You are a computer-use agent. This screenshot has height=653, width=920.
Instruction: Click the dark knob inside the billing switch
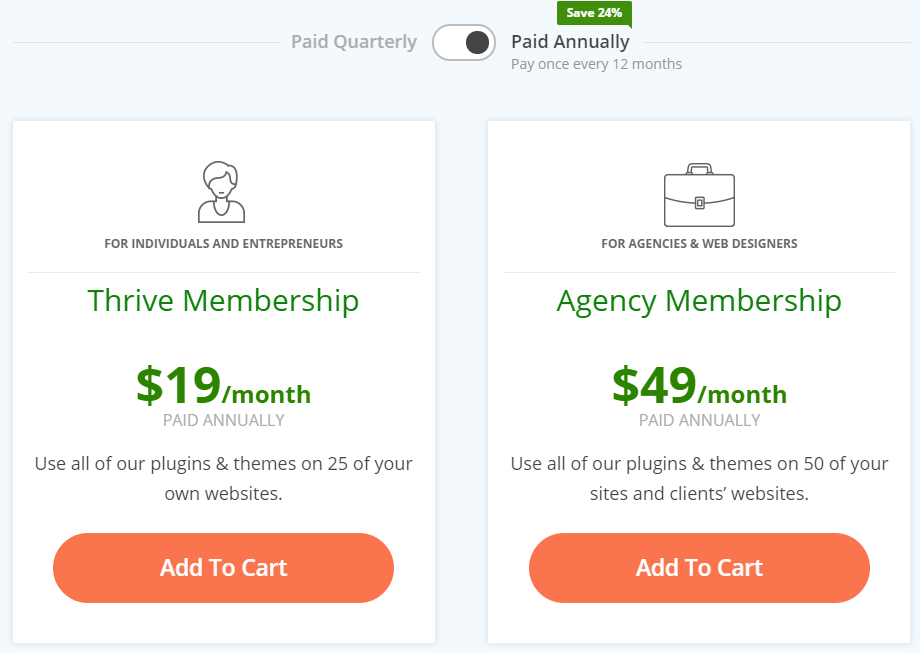click(477, 43)
